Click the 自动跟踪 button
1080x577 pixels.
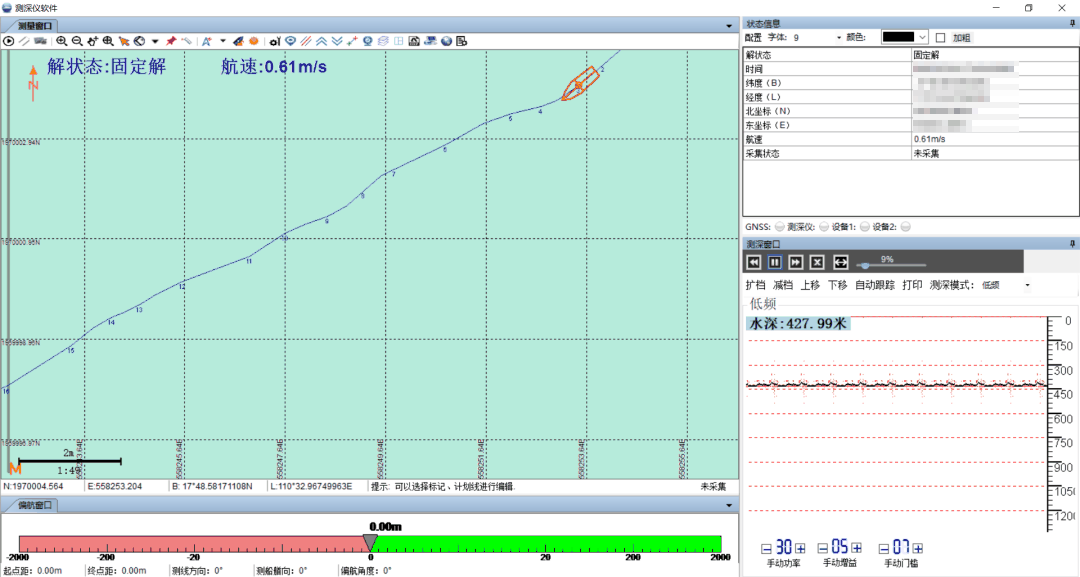875,285
